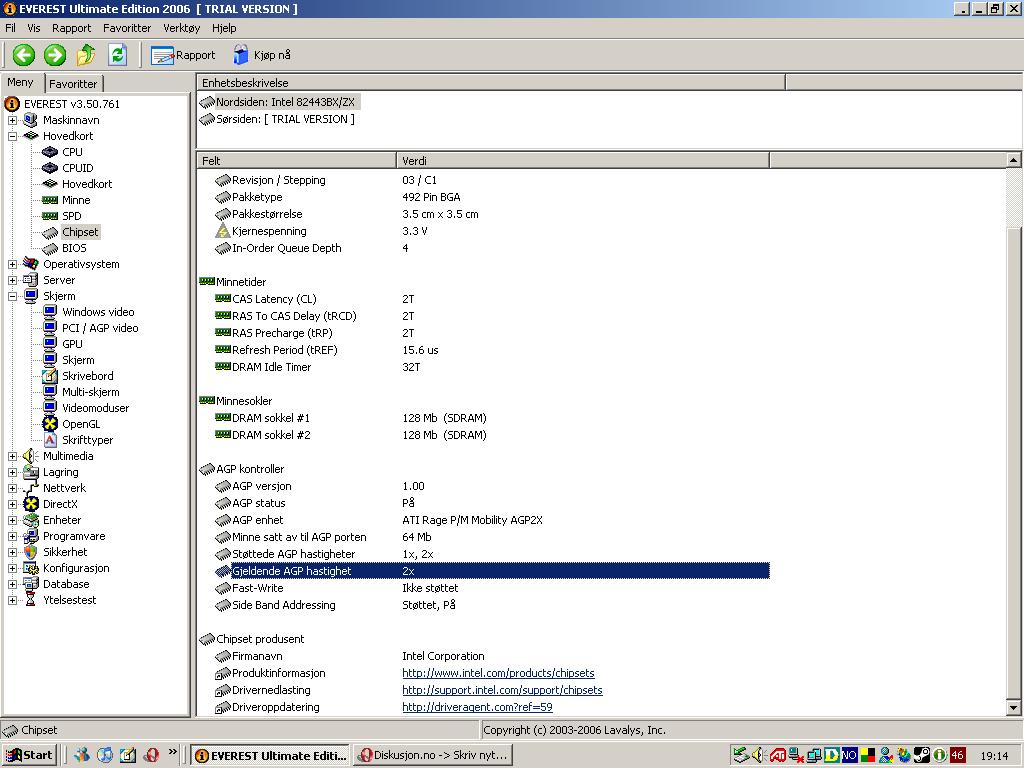Open the intel.com/products/chipsets link
Screen dimensions: 1024x768
point(498,673)
